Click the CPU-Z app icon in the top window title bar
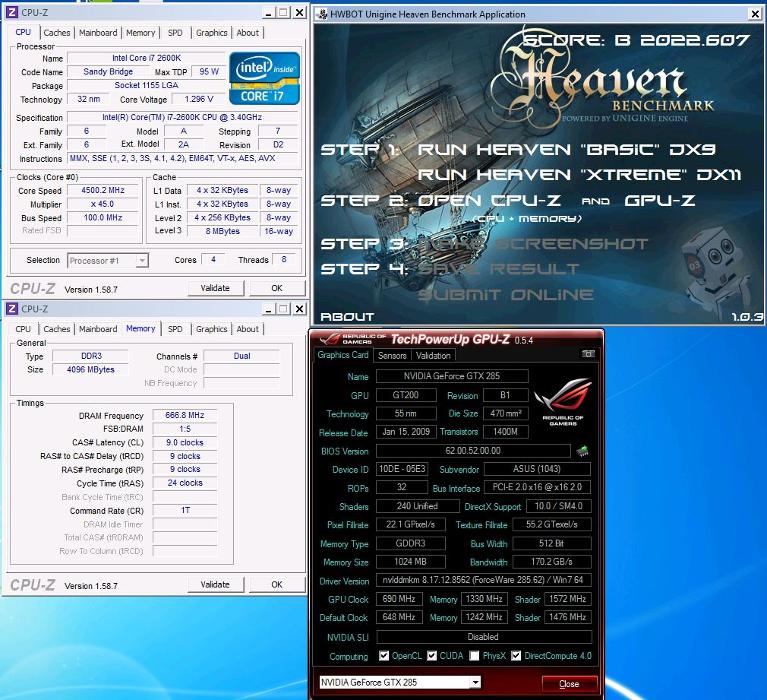Image resolution: width=767 pixels, height=700 pixels. tap(12, 12)
